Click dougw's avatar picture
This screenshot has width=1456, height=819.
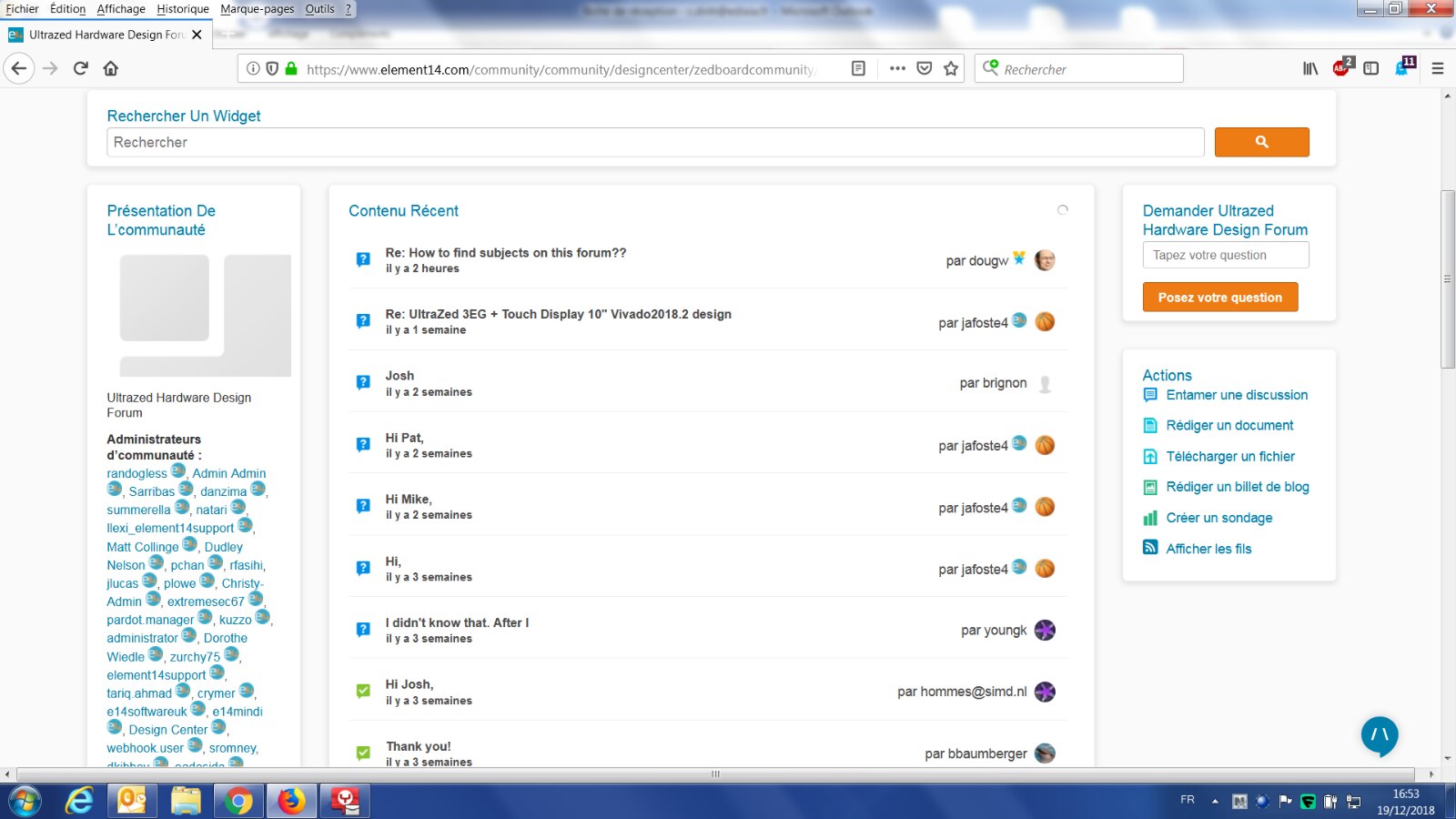pos(1045,260)
